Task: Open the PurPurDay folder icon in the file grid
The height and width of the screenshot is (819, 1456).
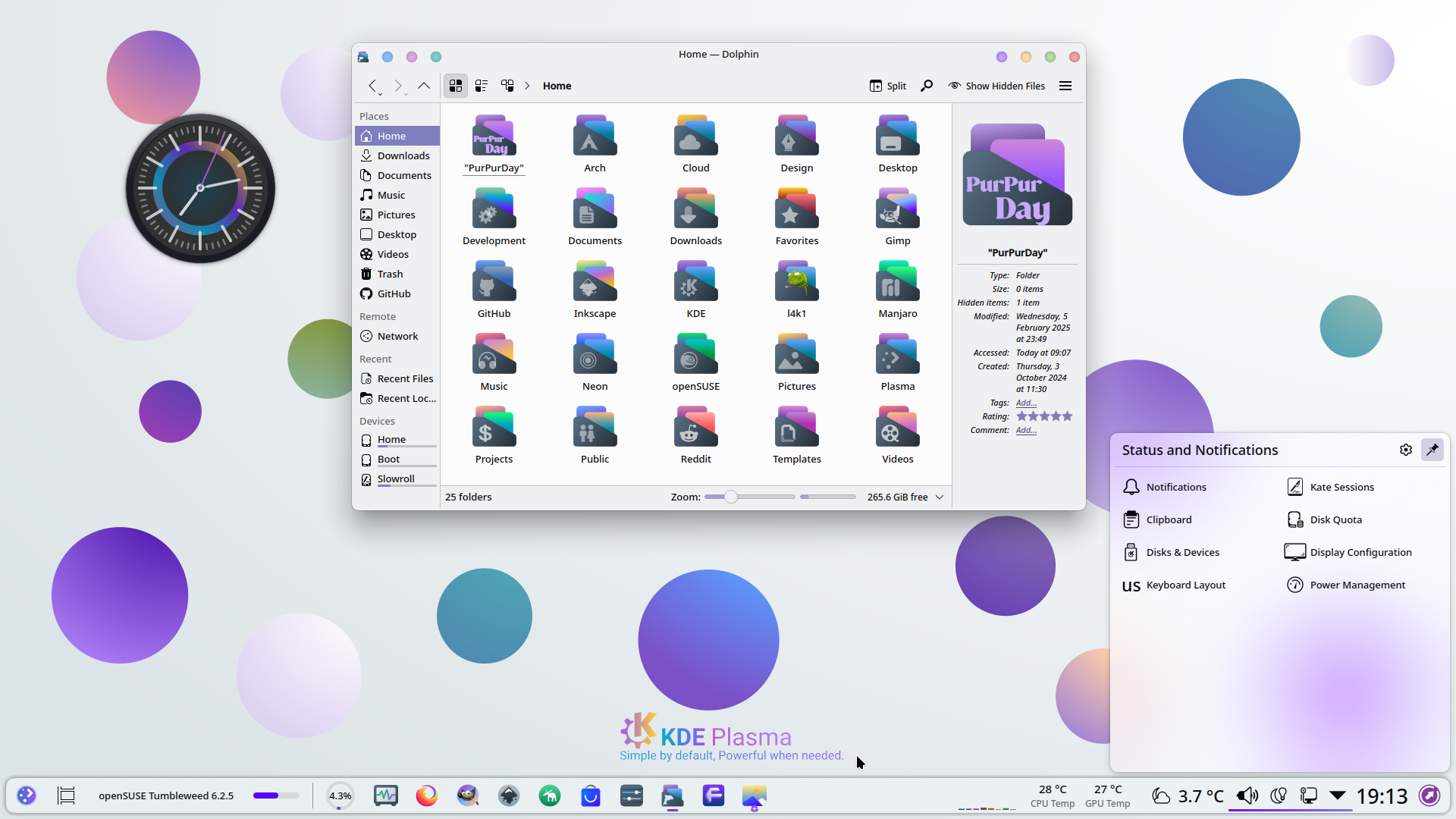Action: (x=494, y=136)
